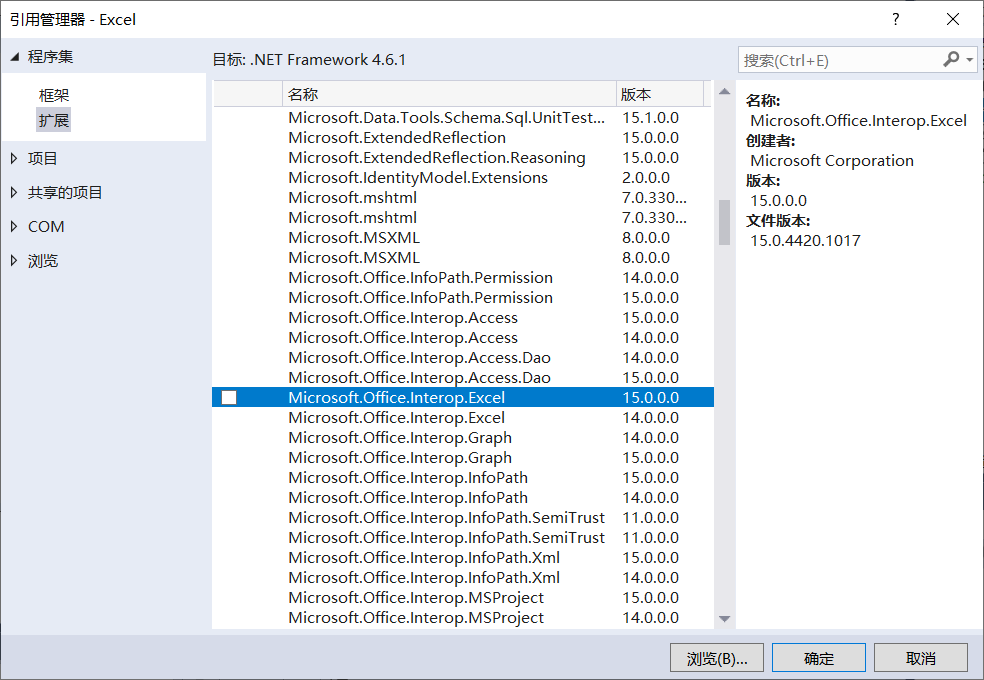Select the 扩展 assemblies category

click(54, 120)
